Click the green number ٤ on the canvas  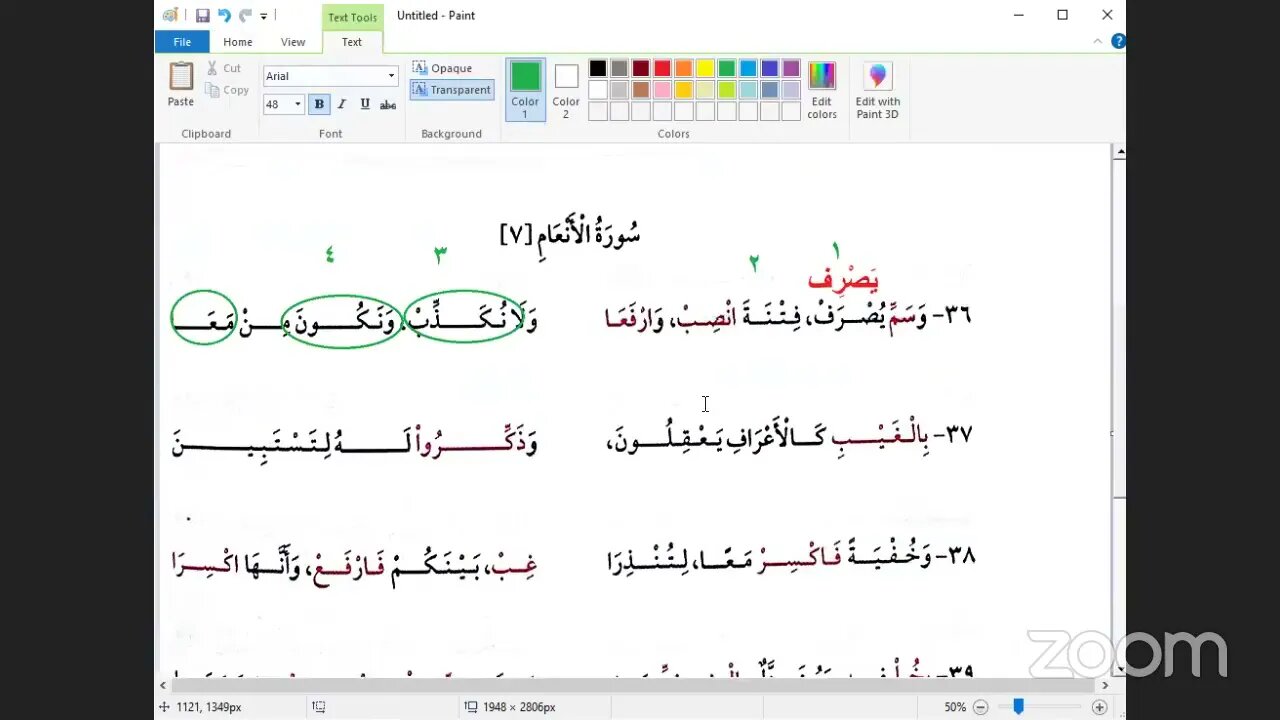[329, 255]
